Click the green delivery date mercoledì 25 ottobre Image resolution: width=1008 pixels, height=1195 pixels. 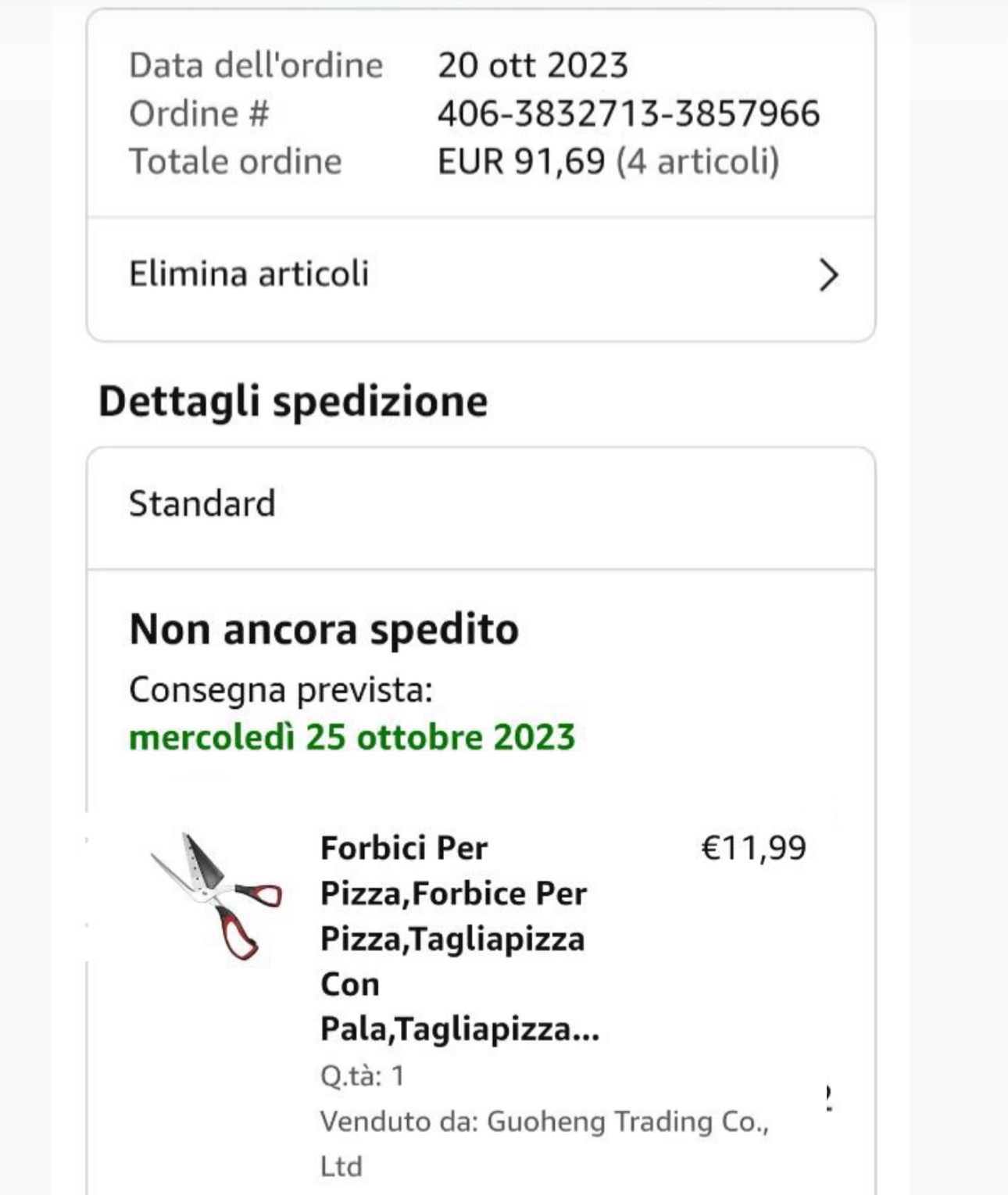pos(352,738)
